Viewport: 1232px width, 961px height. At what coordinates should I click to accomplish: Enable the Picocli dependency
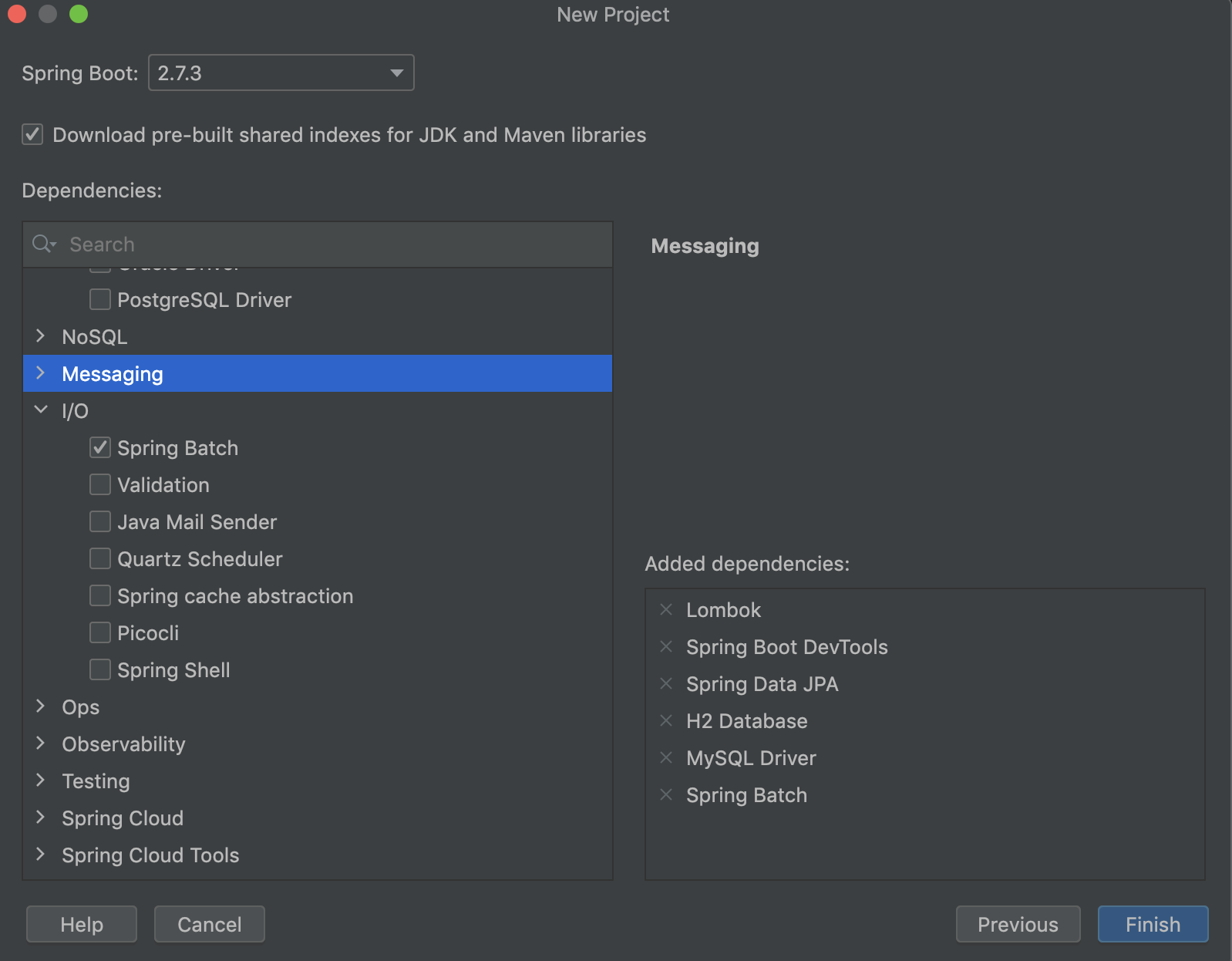[100, 632]
